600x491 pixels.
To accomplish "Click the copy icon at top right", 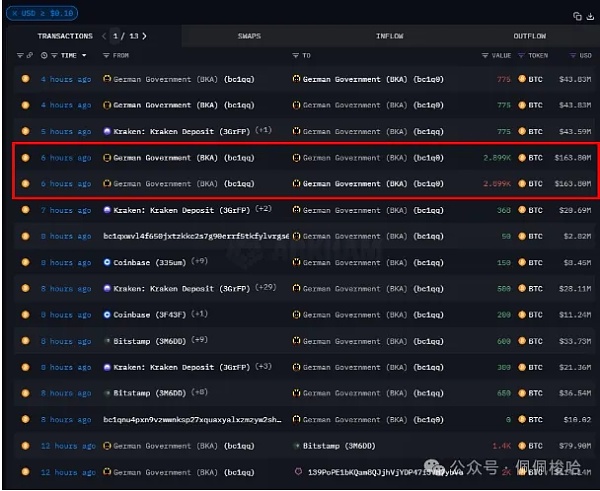I will (577, 16).
